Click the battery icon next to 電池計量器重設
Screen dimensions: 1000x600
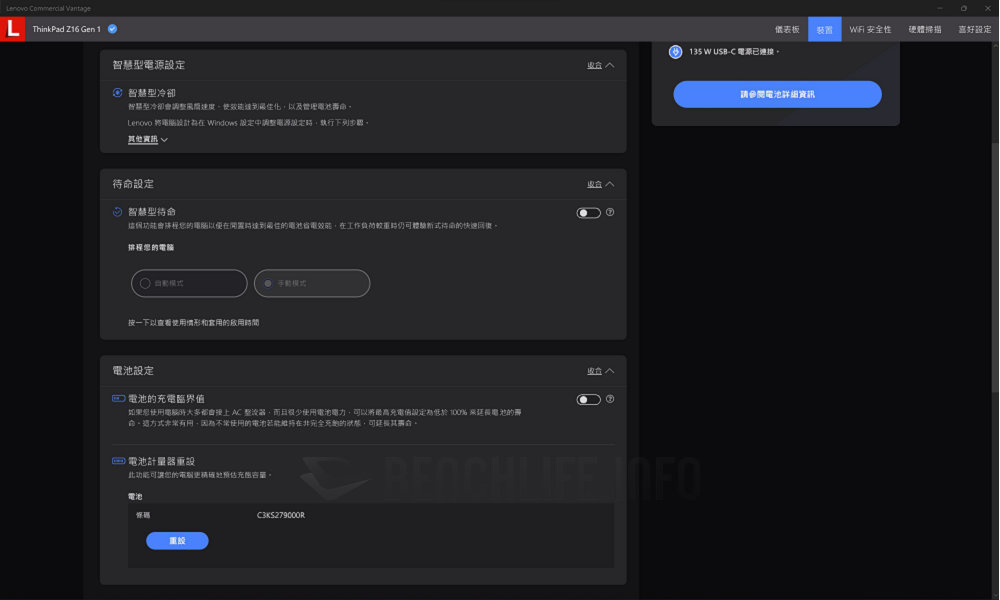pos(118,461)
